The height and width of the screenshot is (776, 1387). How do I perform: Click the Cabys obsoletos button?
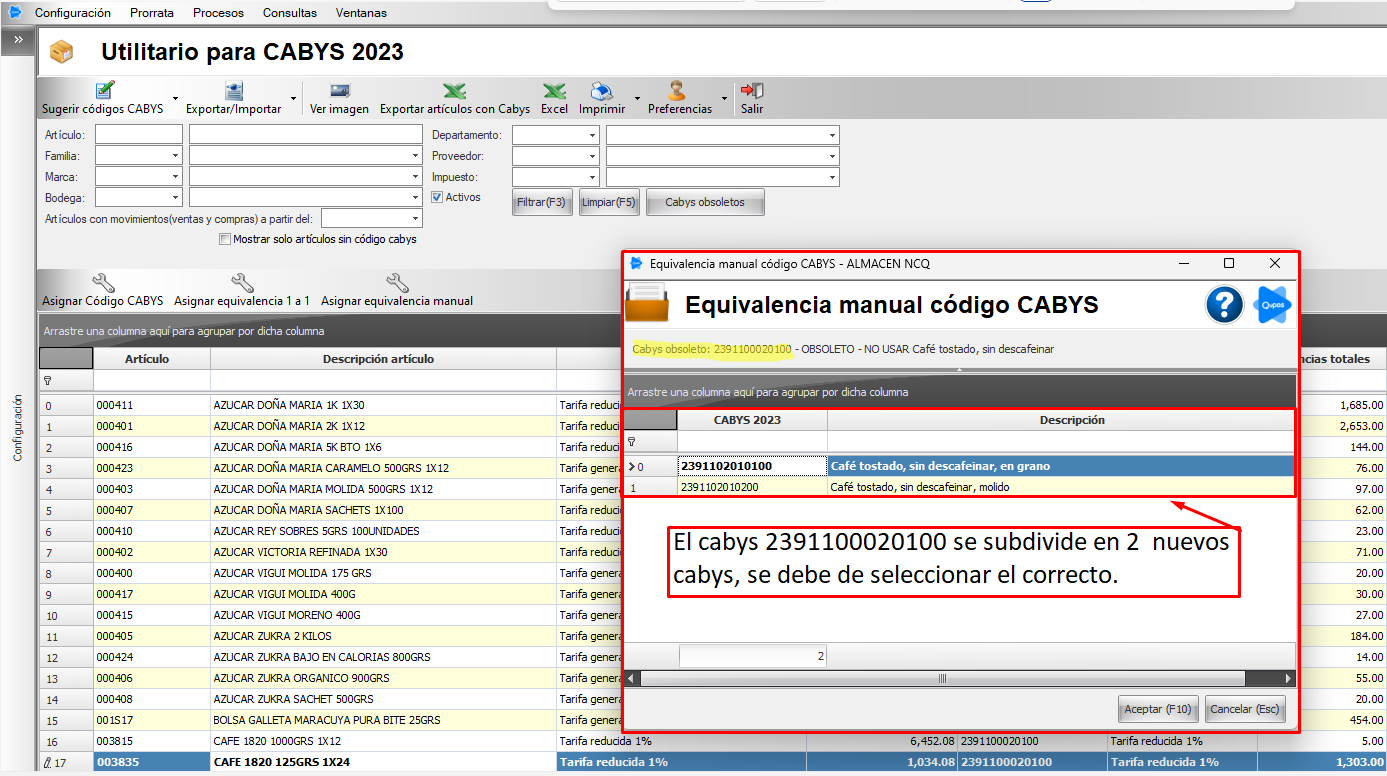(705, 202)
